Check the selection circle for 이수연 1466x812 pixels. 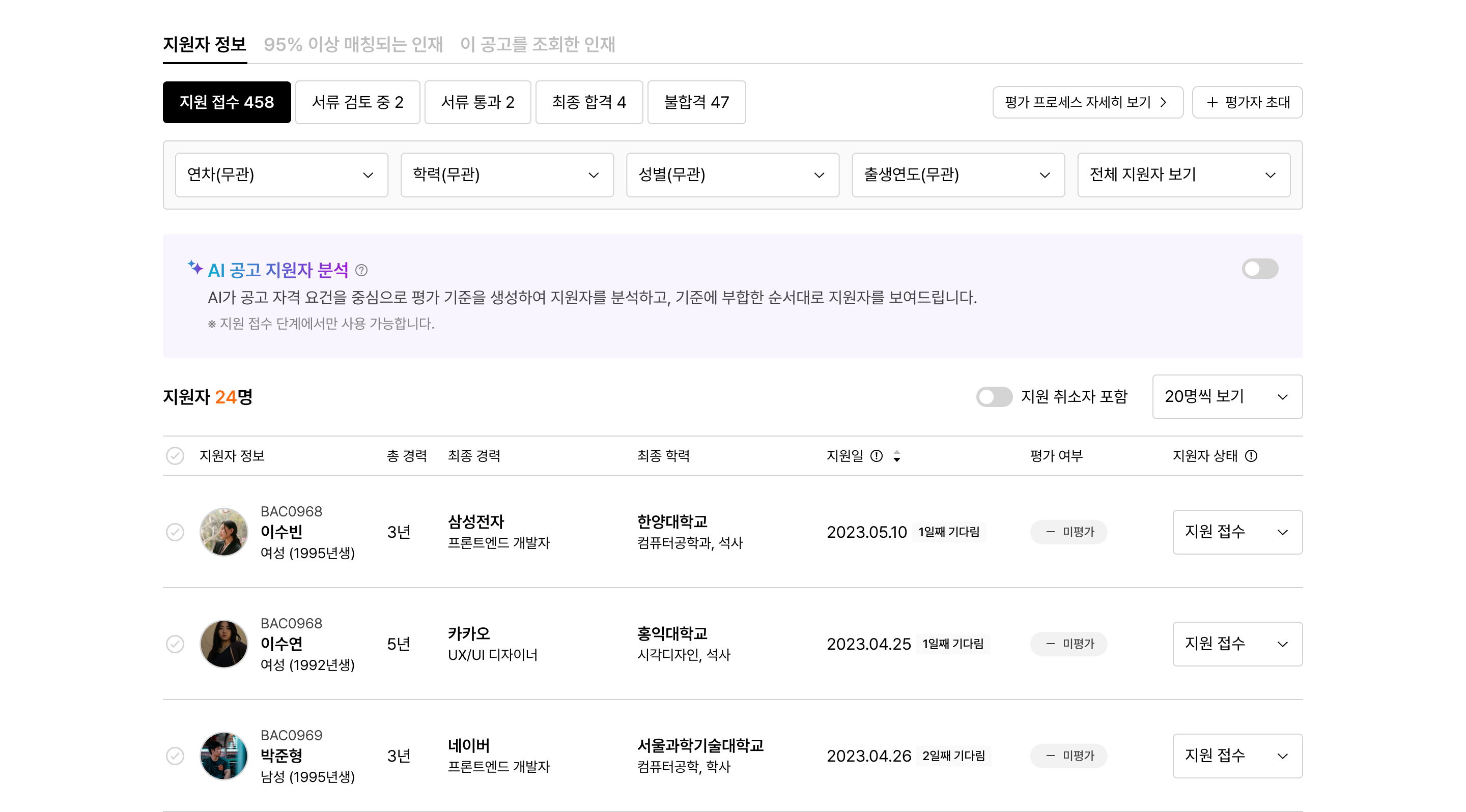175,644
